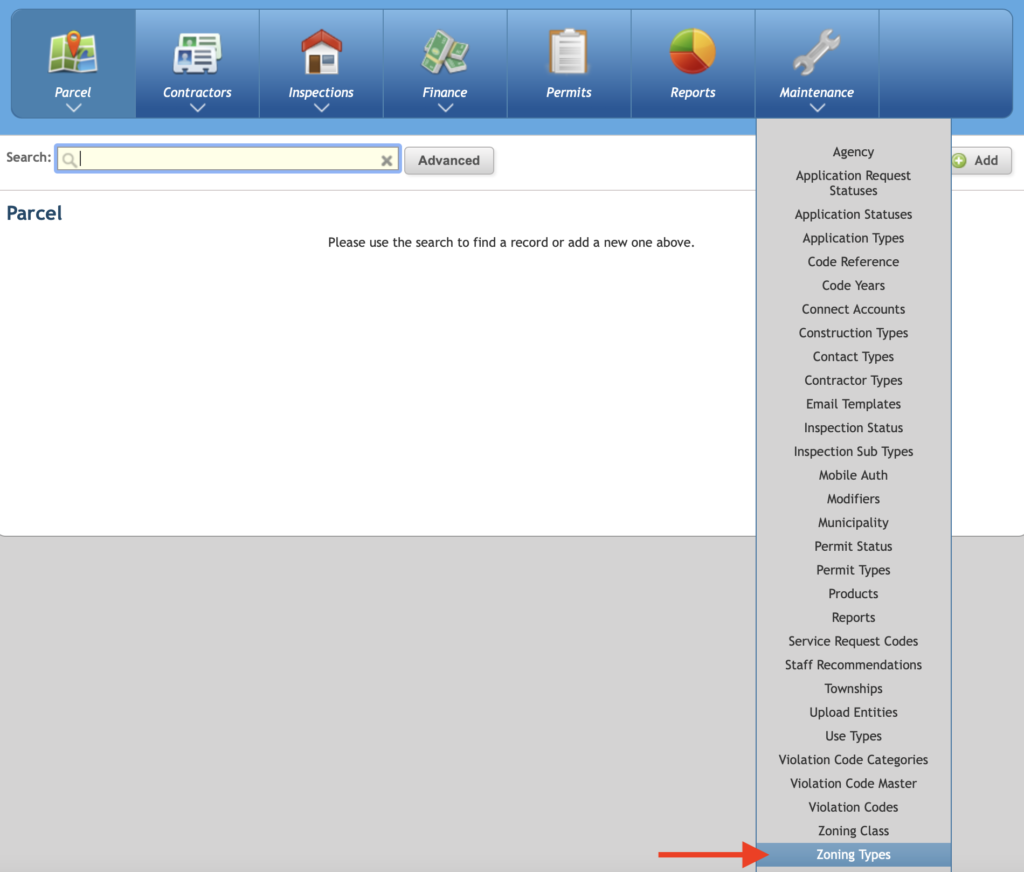Choose Inspection Status menu item

(x=853, y=428)
